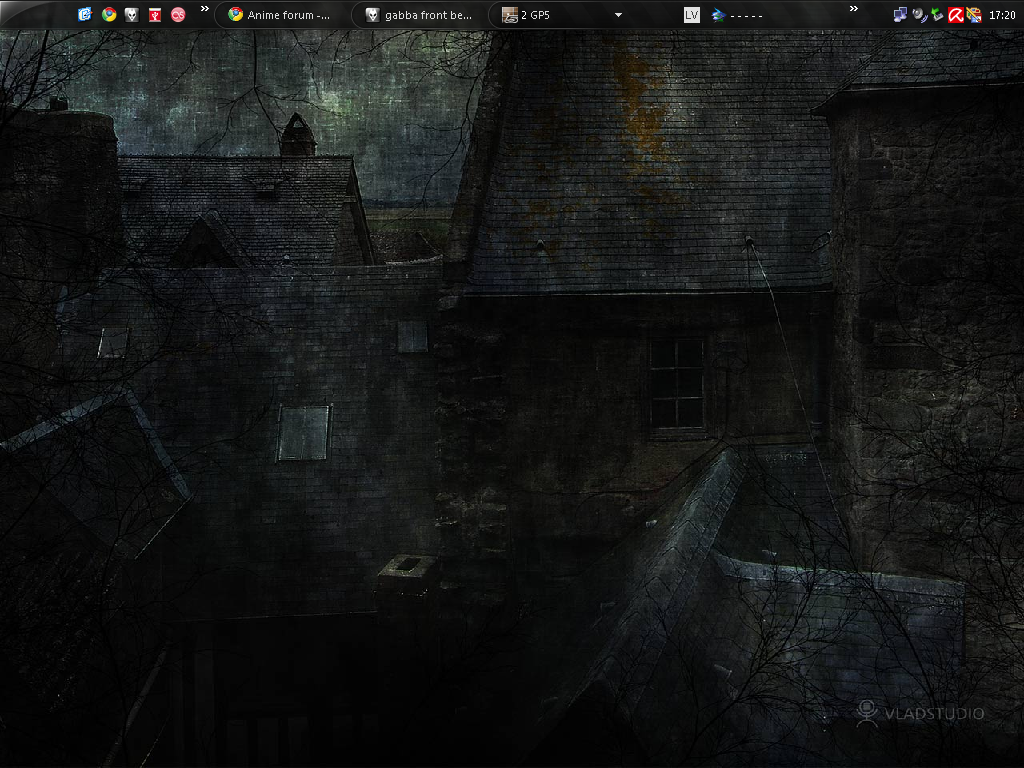Open the blue arrow toolbar icon with dashes
The image size is (1024, 768).
[x=737, y=15]
